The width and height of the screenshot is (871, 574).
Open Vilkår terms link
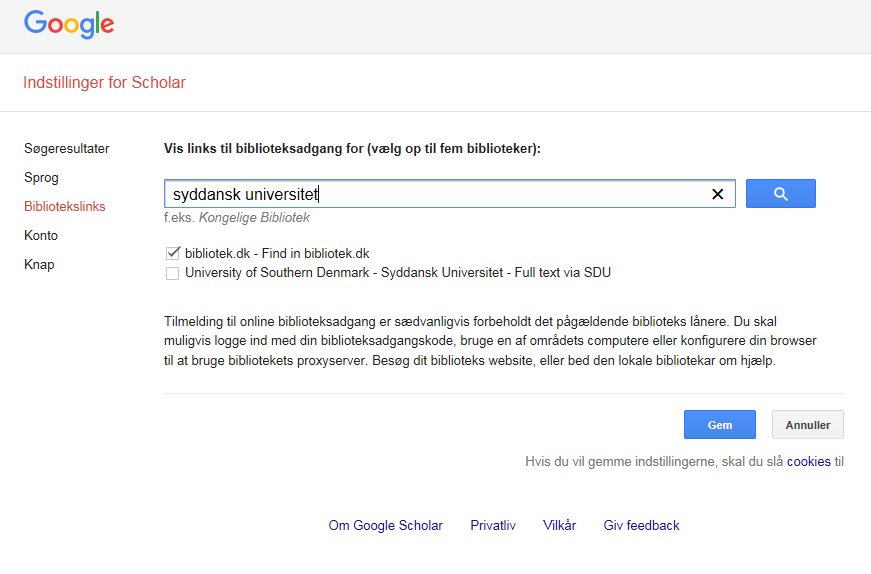click(559, 525)
